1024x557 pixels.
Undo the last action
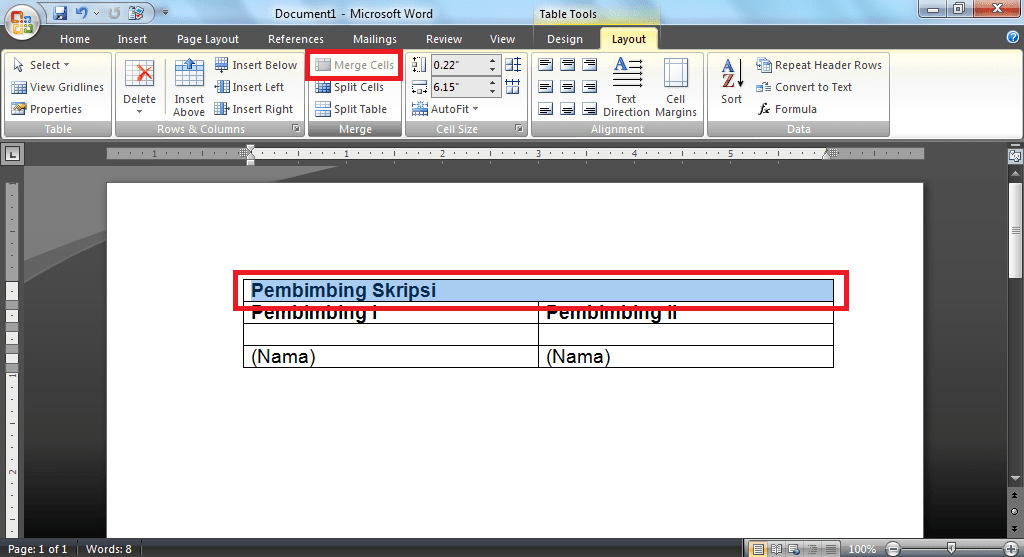(x=81, y=12)
